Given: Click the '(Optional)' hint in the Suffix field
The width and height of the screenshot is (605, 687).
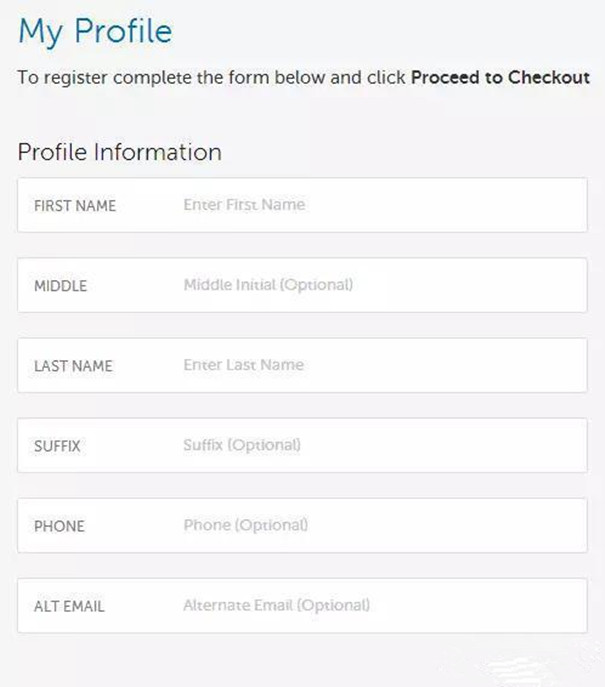Looking at the screenshot, I should click(264, 445).
